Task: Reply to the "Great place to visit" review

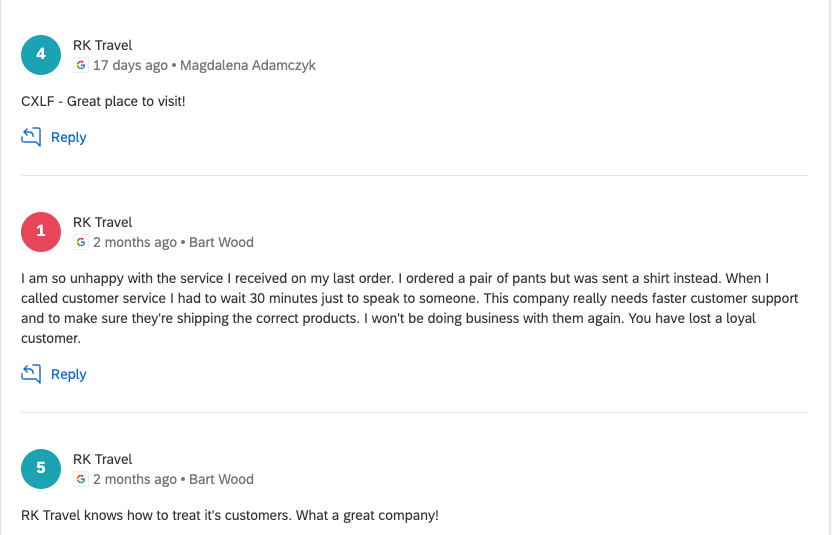Action: tap(68, 138)
